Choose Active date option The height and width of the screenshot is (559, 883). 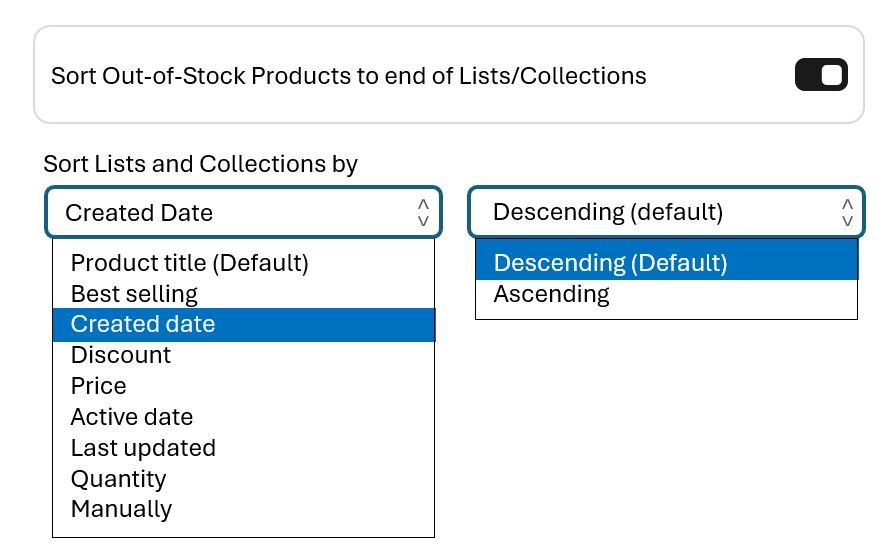coord(132,417)
